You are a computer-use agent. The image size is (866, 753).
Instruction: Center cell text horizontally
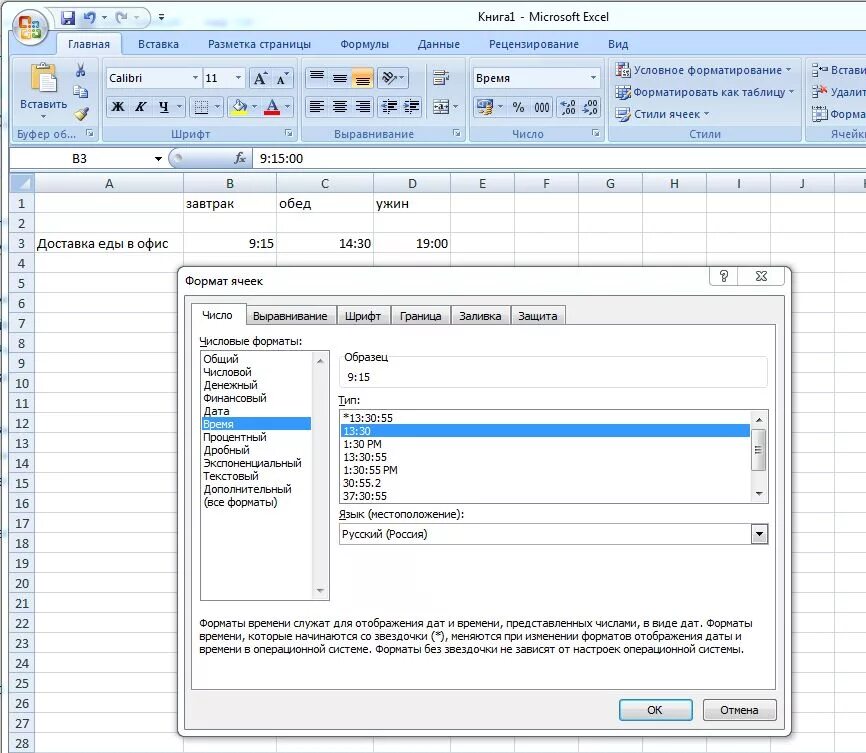click(x=340, y=107)
